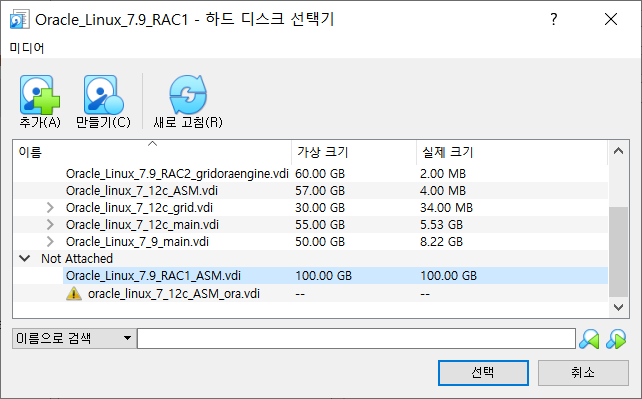
Task: Collapse the Not Attached group
Action: coord(25,259)
